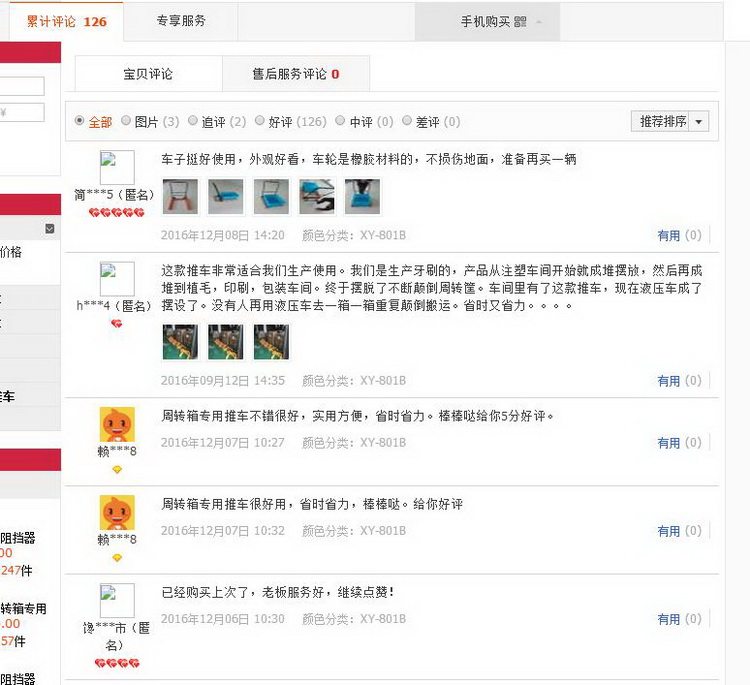Click the QR code icon beside 手机购买

(520, 22)
